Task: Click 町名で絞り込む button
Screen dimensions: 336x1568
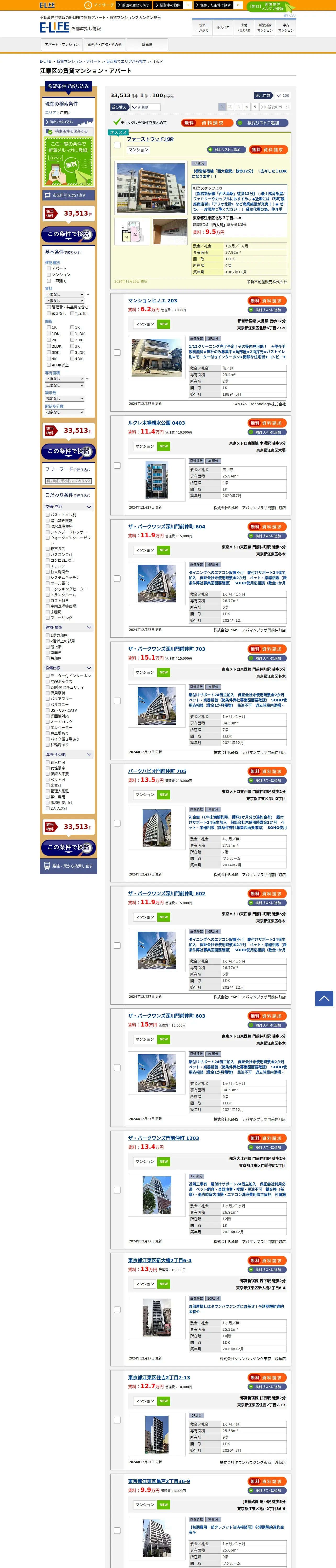Action: 68,122
